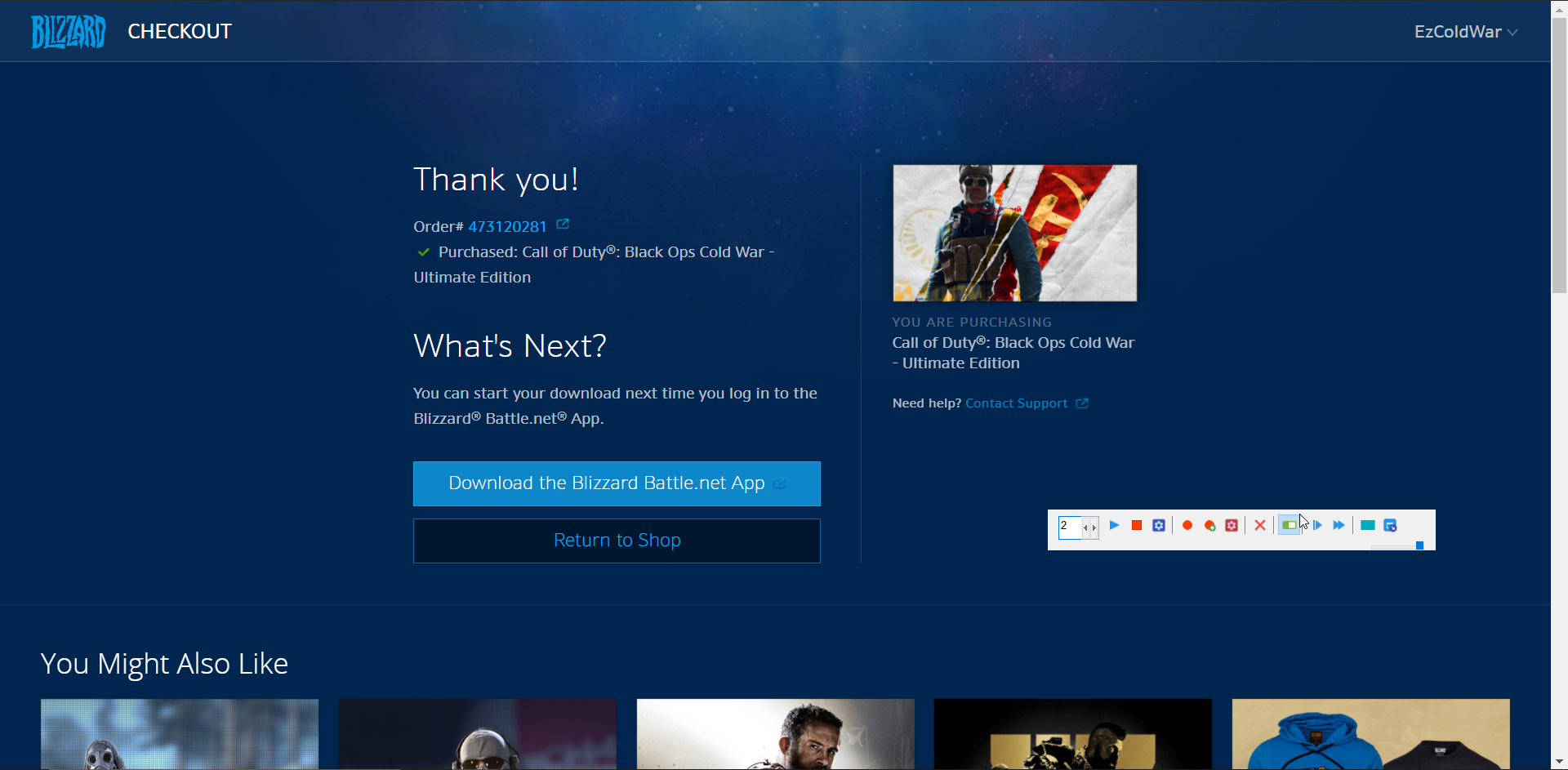Click the step-forward play icon

click(x=1316, y=525)
